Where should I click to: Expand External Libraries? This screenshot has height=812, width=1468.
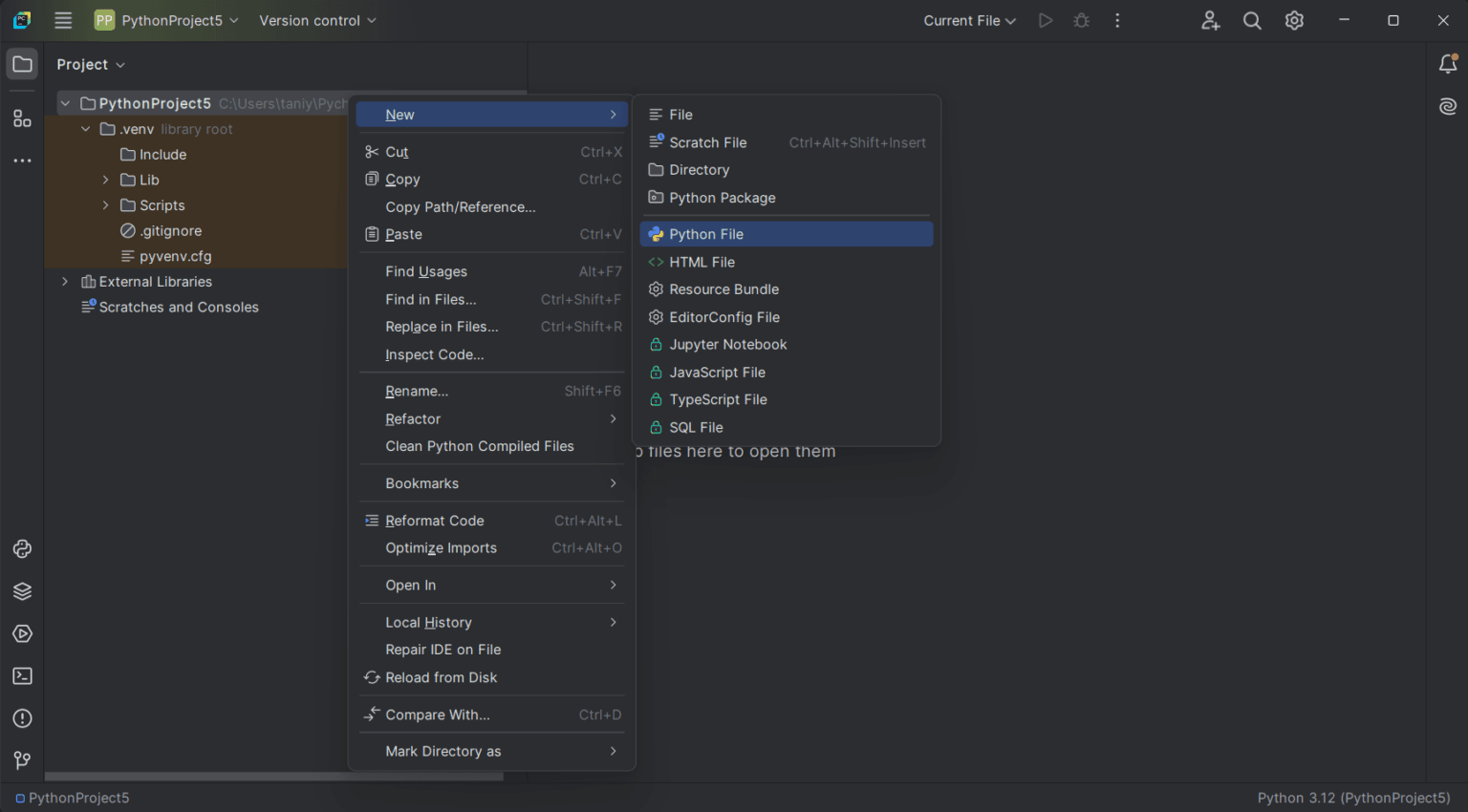(64, 281)
